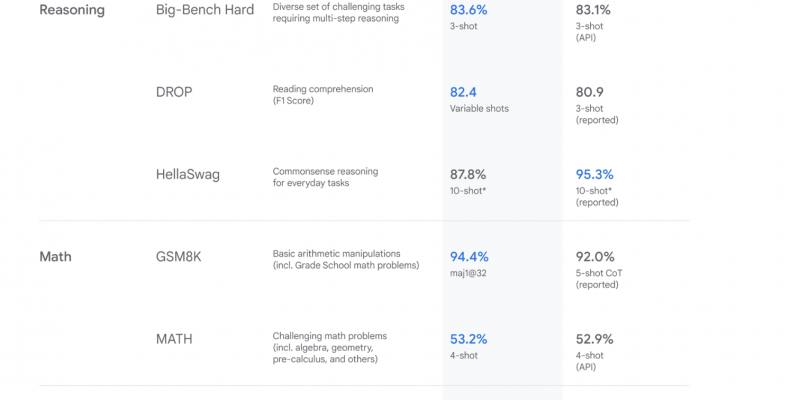
Task: Click the 95.3% HellaSwag score
Action: click(594, 175)
